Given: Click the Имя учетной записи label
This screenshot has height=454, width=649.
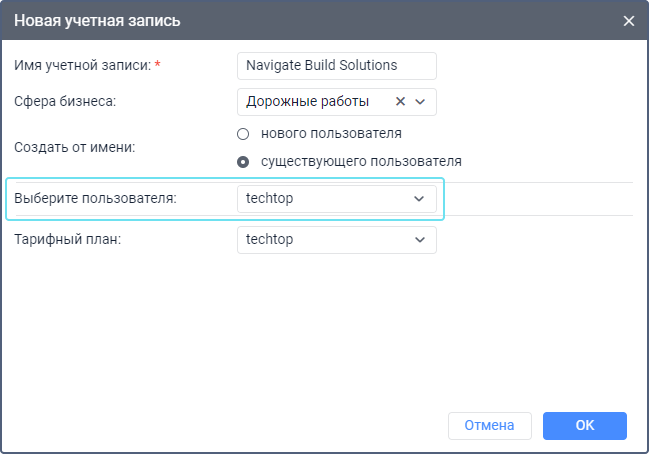Looking at the screenshot, I should coord(82,65).
